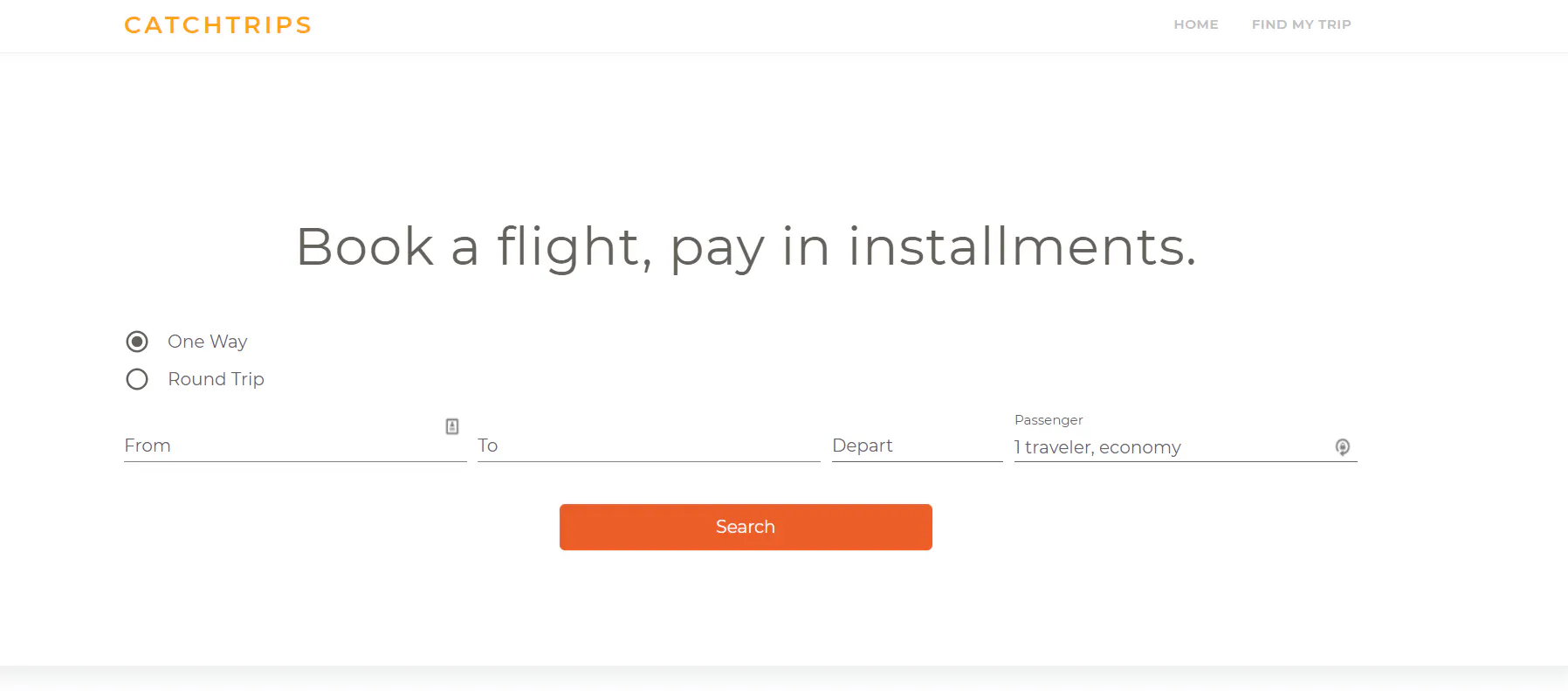
Task: Select the One Way radio button
Action: click(x=137, y=342)
